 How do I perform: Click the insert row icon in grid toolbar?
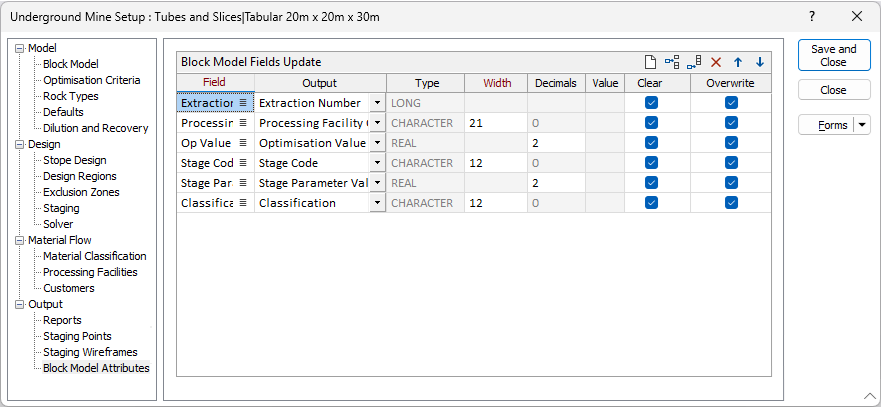click(672, 62)
